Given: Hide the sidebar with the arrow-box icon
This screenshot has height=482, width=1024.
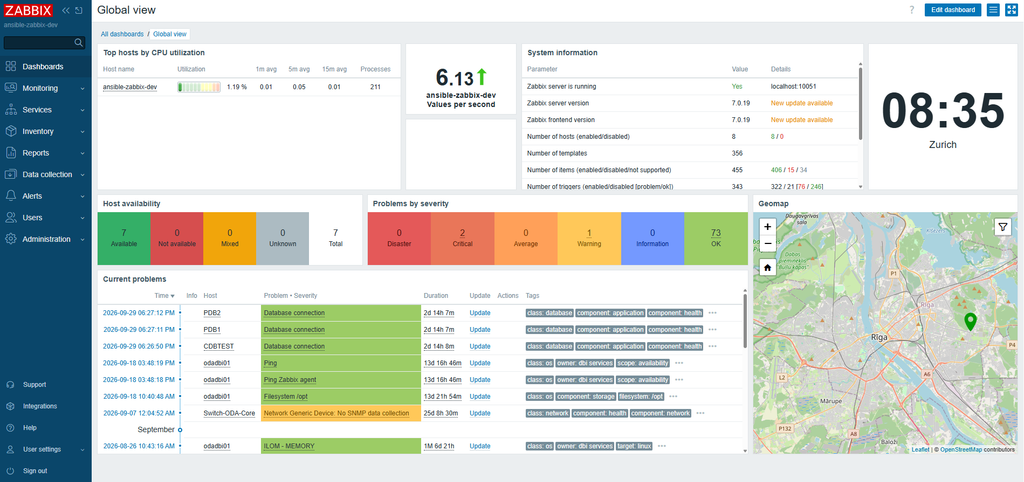Looking at the screenshot, I should coord(78,10).
